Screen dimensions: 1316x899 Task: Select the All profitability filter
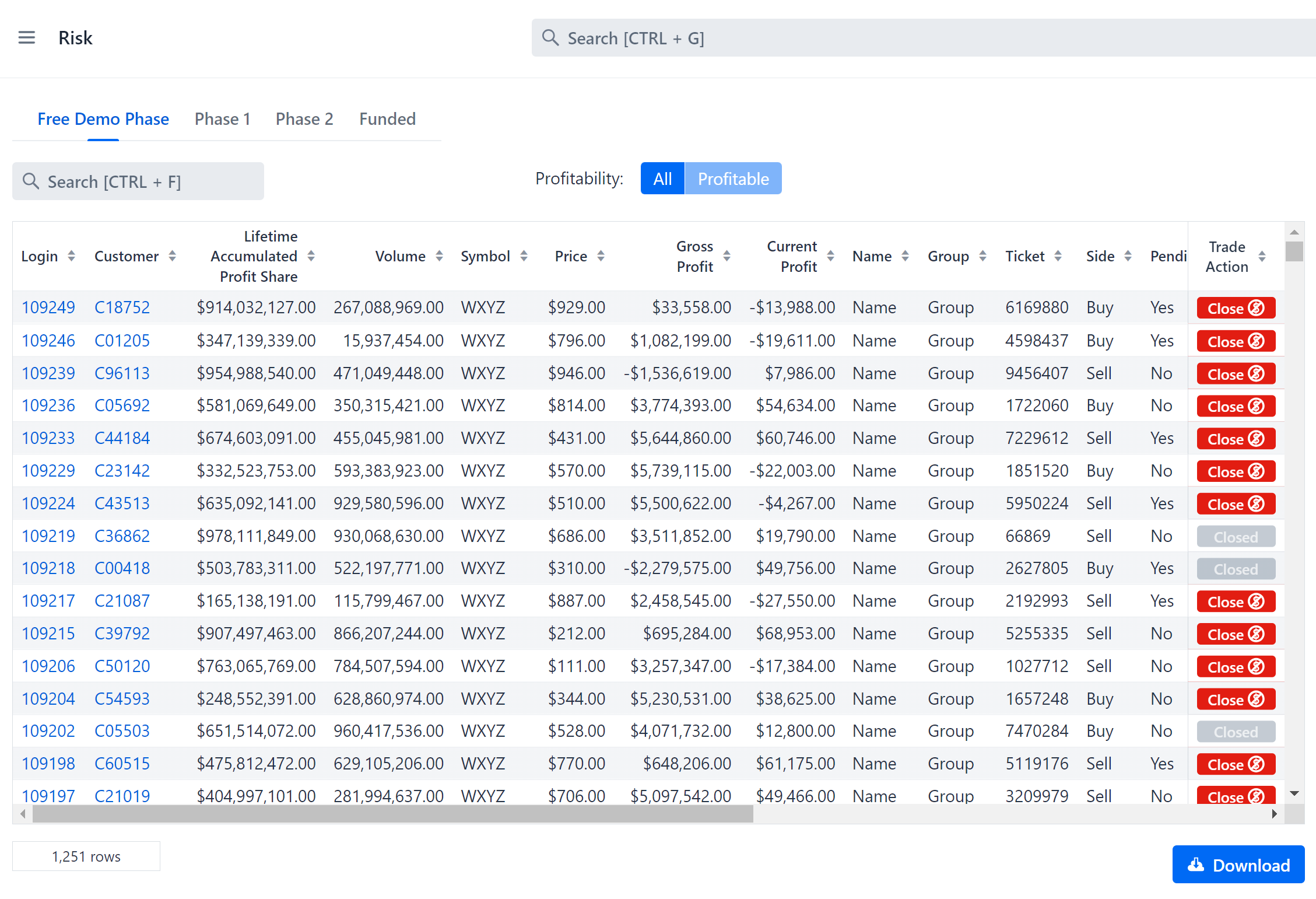(662, 179)
